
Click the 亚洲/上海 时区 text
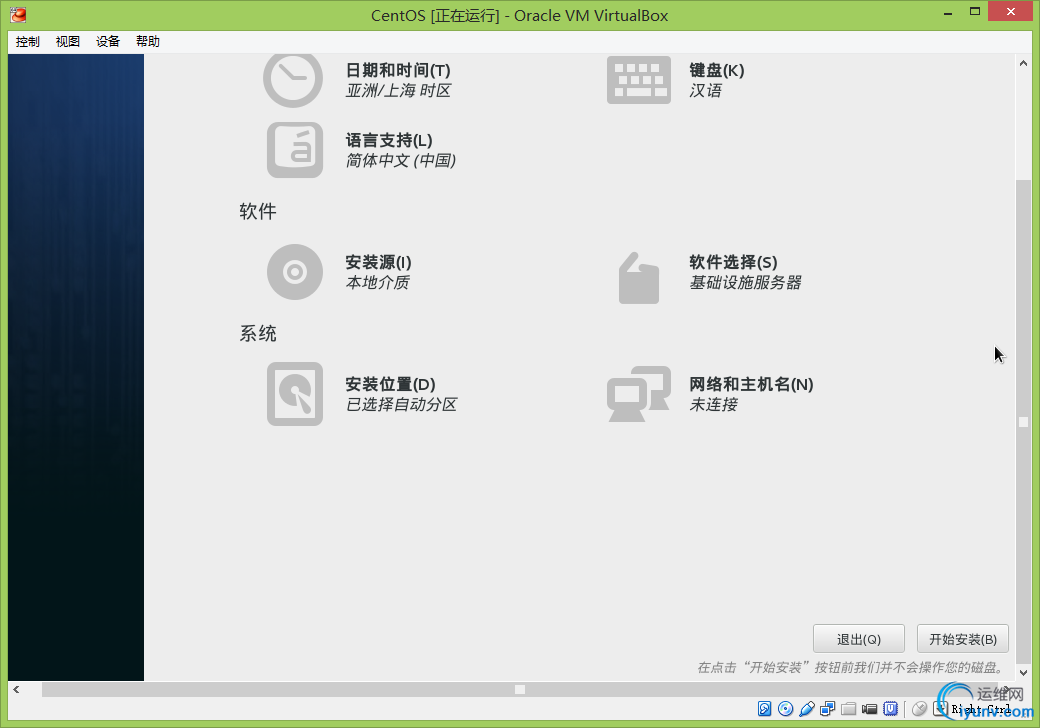point(399,91)
